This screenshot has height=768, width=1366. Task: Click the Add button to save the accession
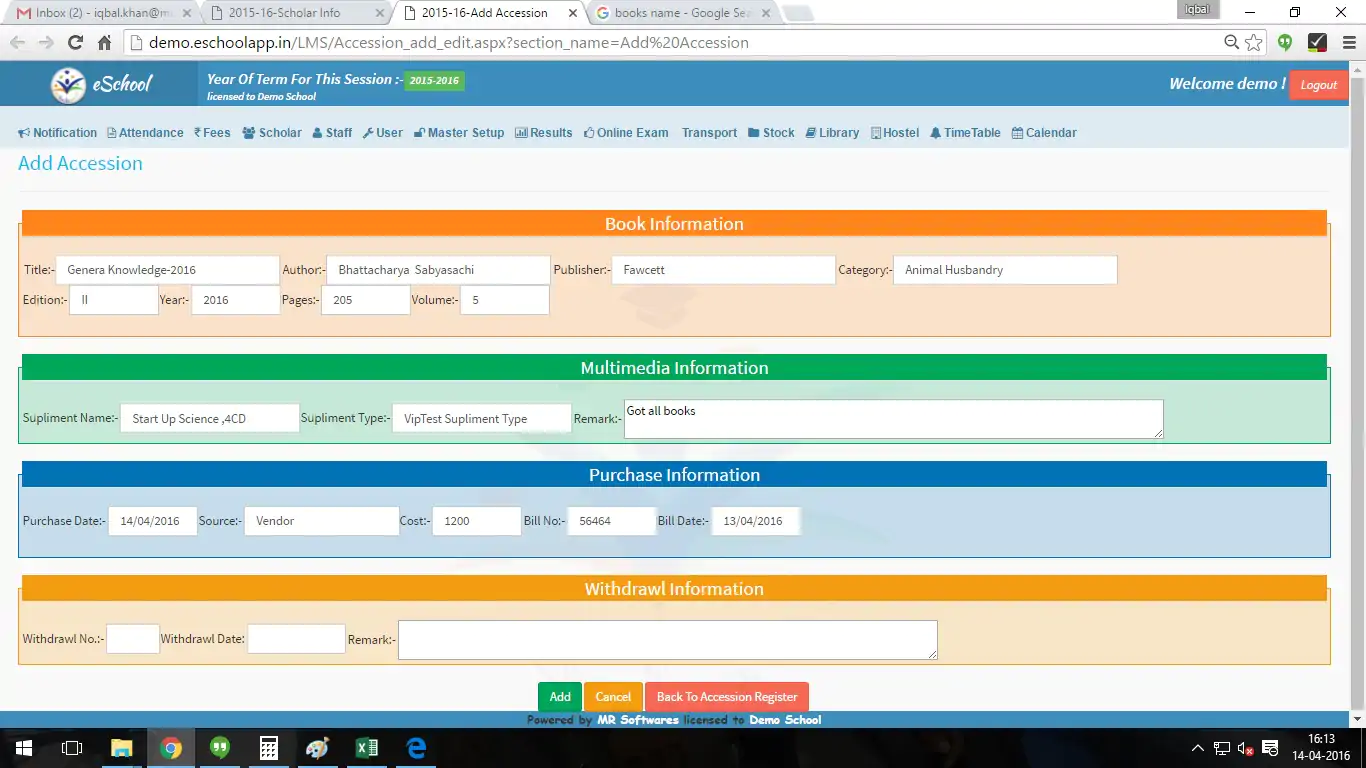coord(559,696)
